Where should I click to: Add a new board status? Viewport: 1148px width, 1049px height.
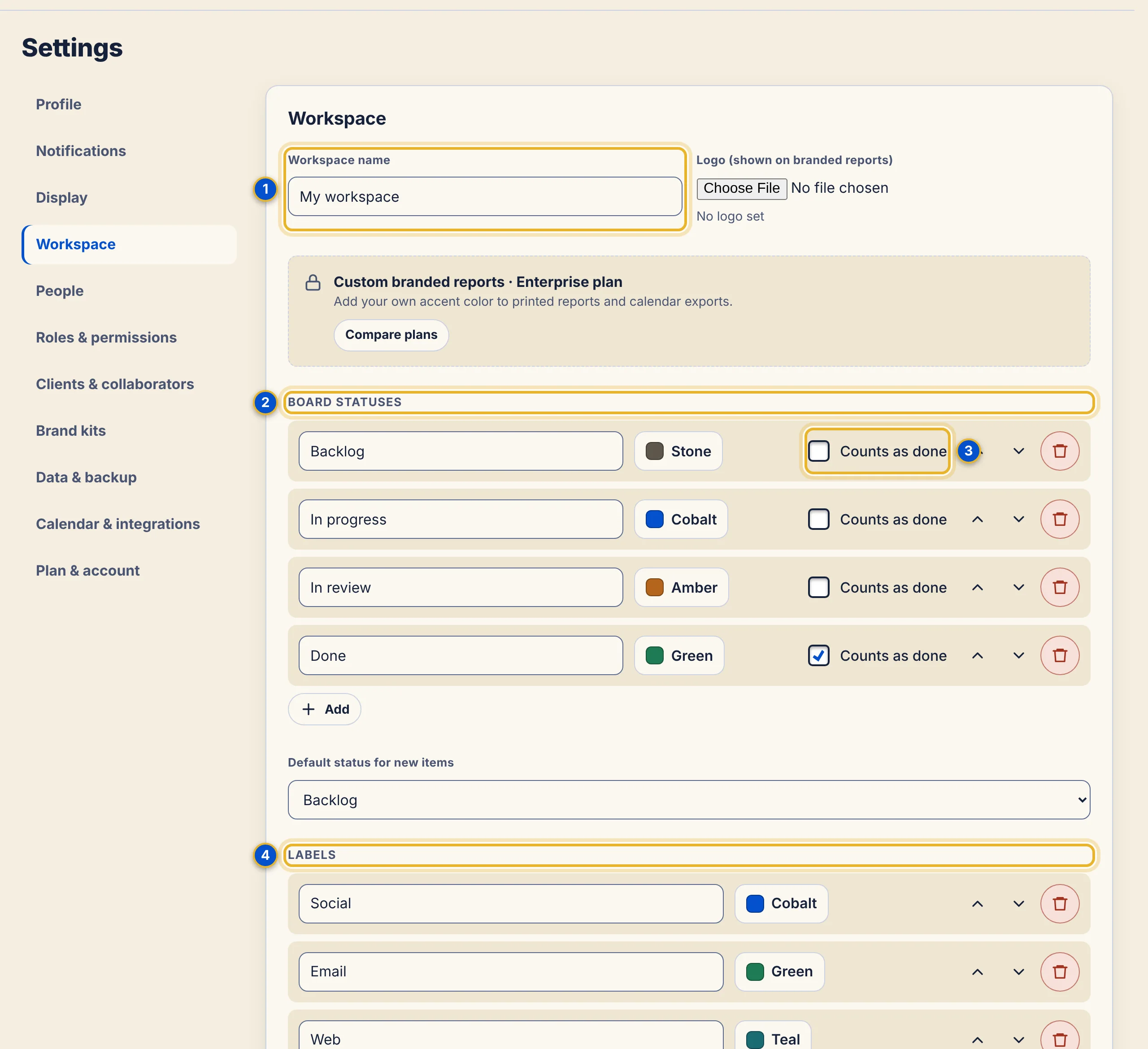coord(325,709)
